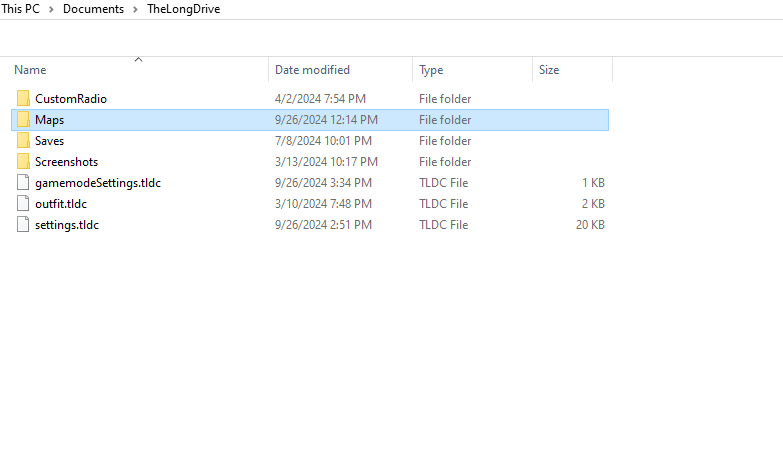The image size is (783, 449).
Task: Click File folder type of Saves row
Action: (x=445, y=141)
